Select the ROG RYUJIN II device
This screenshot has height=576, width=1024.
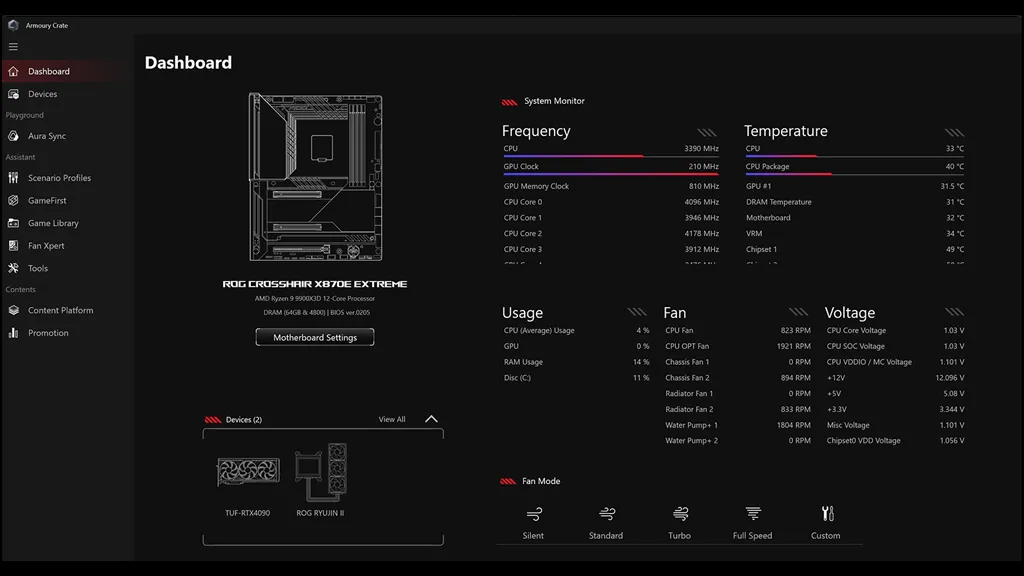tap(320, 473)
